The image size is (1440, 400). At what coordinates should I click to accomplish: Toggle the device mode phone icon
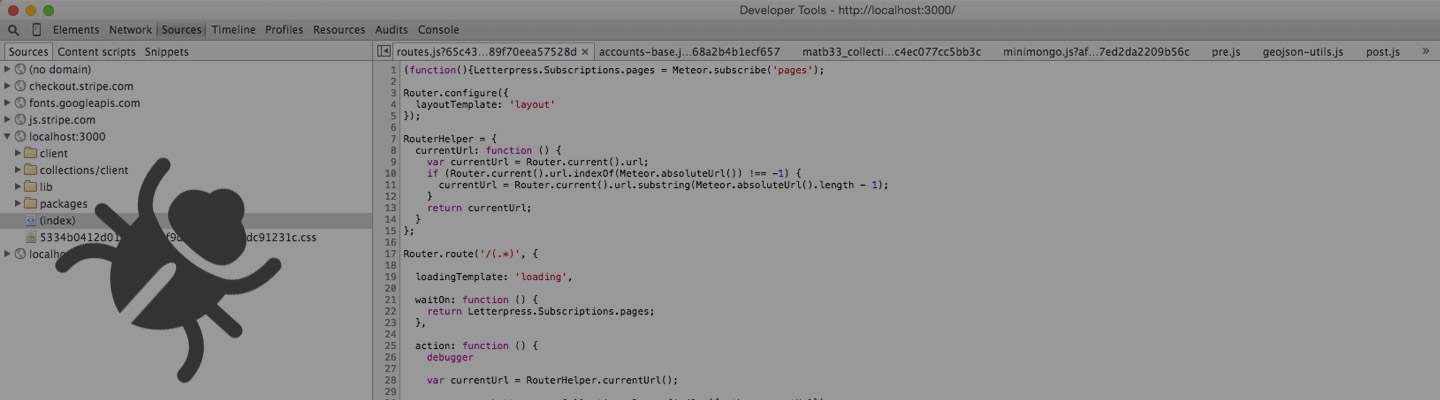point(36,30)
